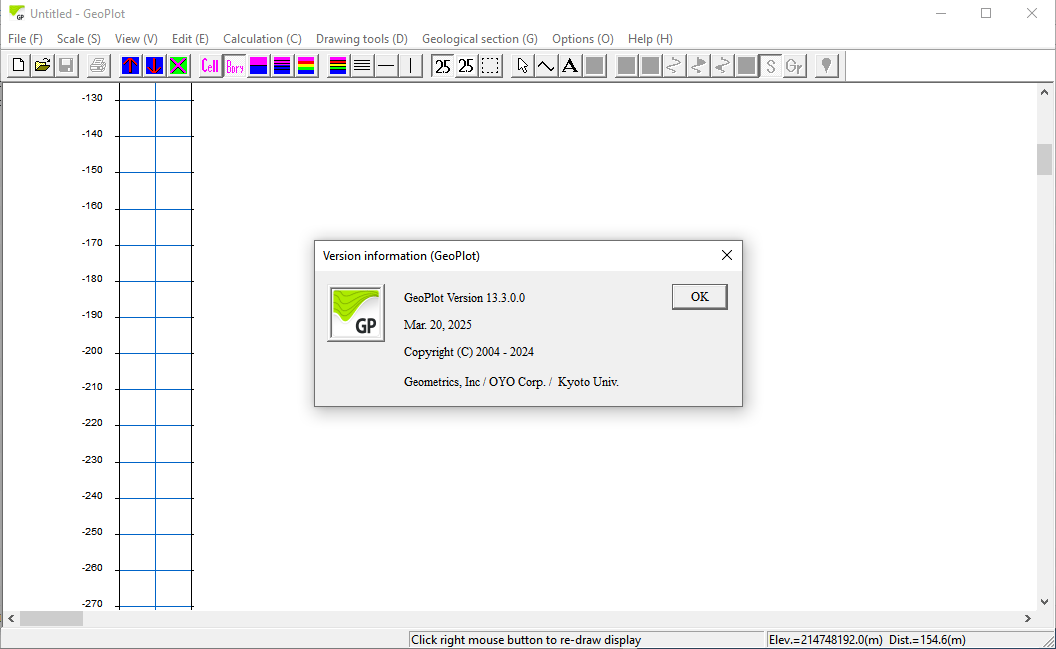Screen dimensions: 1056x649
Task: Open a file with the folder icon
Action: (x=42, y=66)
